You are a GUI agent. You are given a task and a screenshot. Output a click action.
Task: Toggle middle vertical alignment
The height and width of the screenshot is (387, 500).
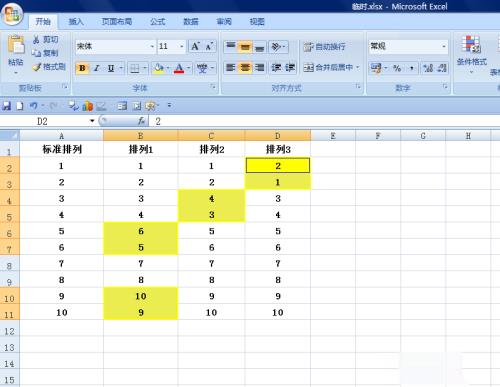tap(245, 46)
